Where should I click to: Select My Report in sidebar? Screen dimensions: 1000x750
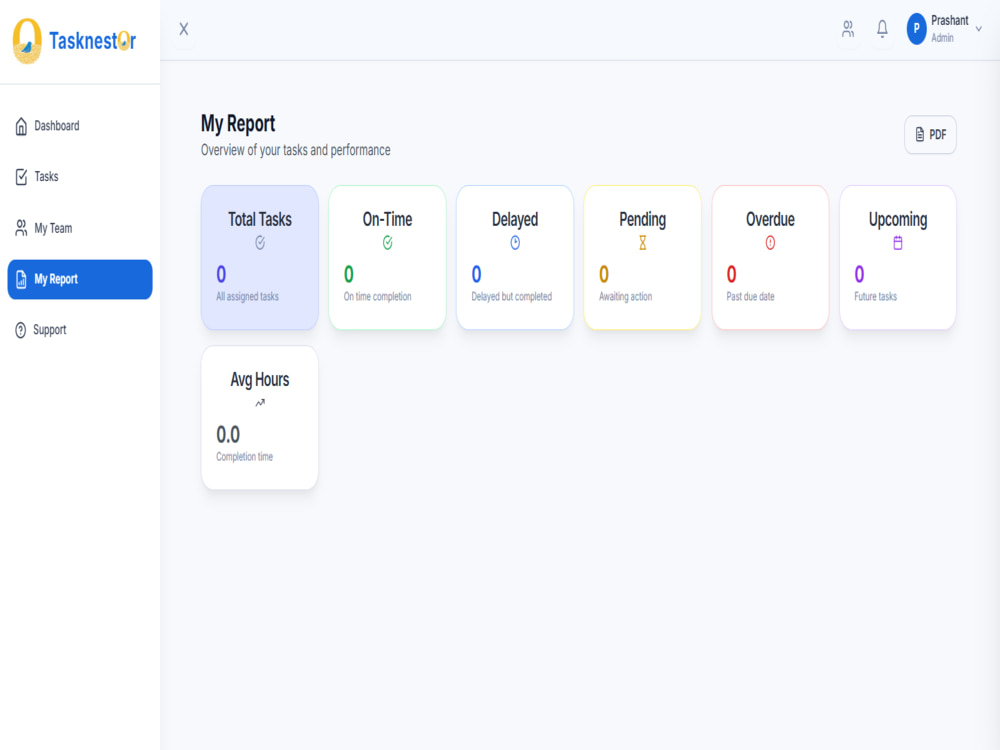pos(80,279)
